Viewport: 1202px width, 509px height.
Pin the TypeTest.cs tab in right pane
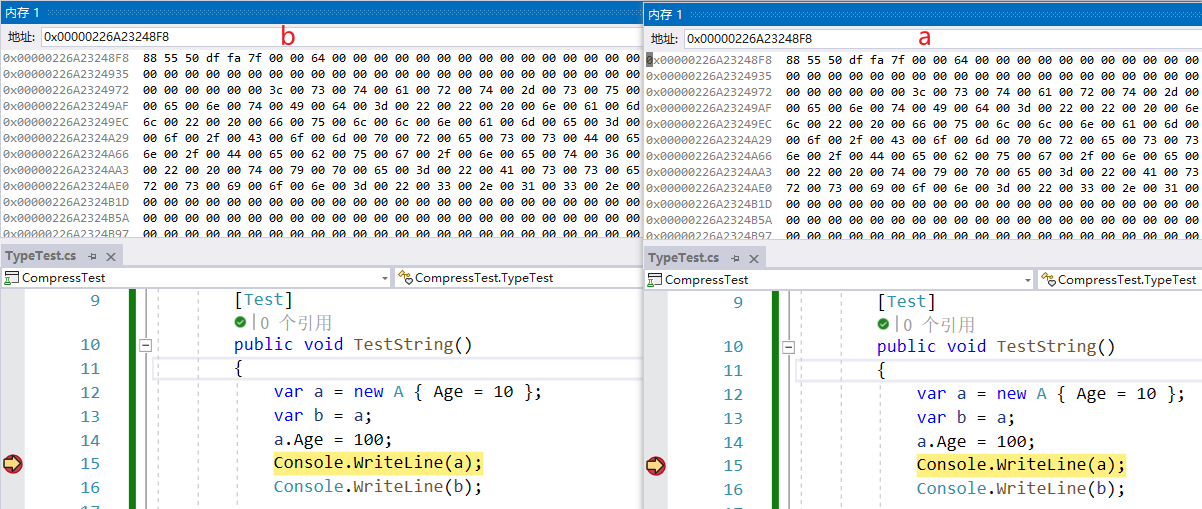click(x=735, y=258)
